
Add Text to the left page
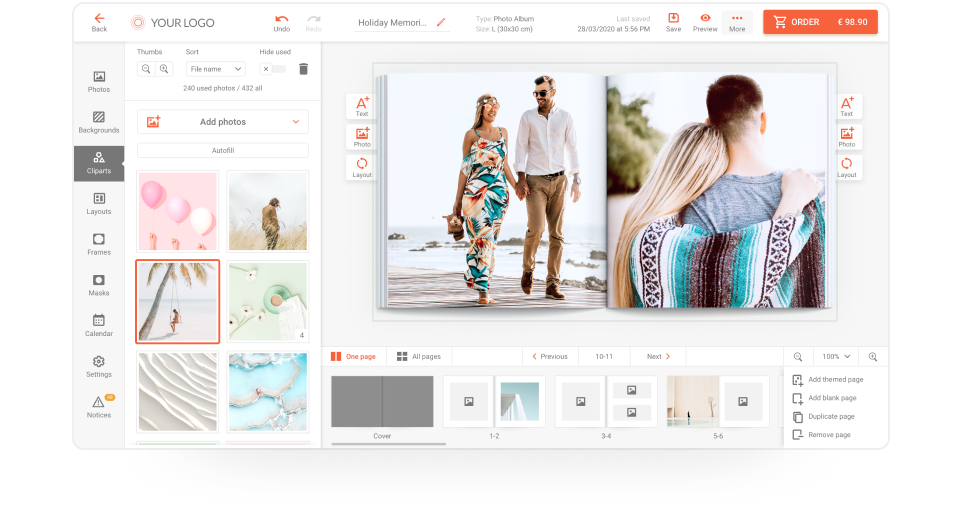pyautogui.click(x=362, y=106)
